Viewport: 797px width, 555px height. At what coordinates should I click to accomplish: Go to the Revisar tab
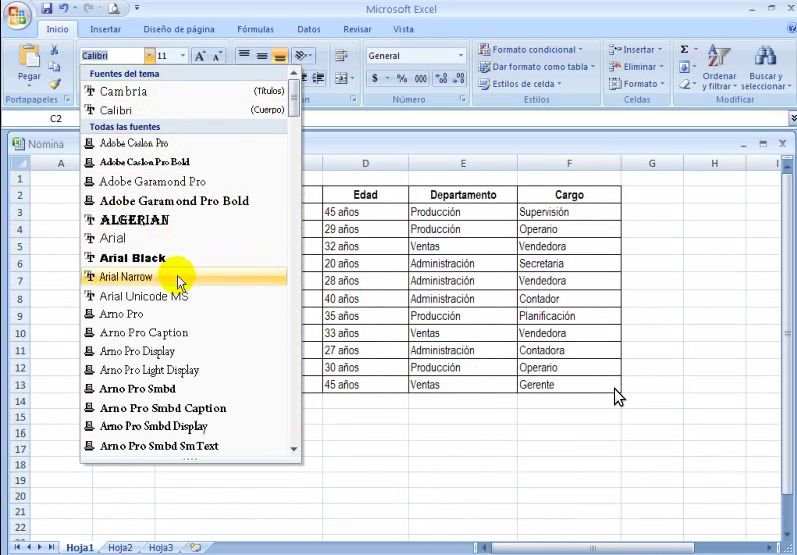357,29
